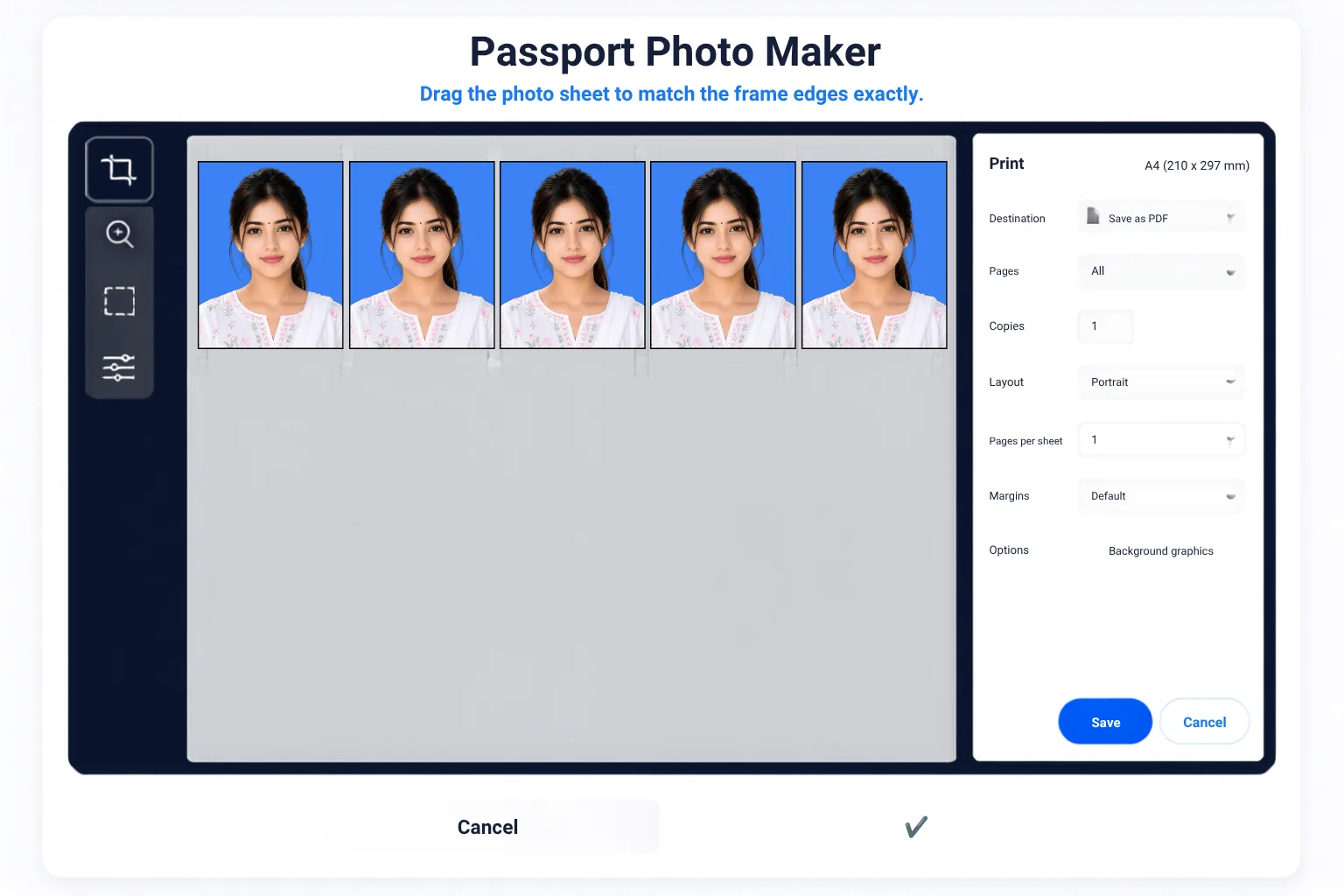Viewport: 1344px width, 896px height.
Task: Expand the Pages per sheet dropdown
Action: pyautogui.click(x=1161, y=440)
